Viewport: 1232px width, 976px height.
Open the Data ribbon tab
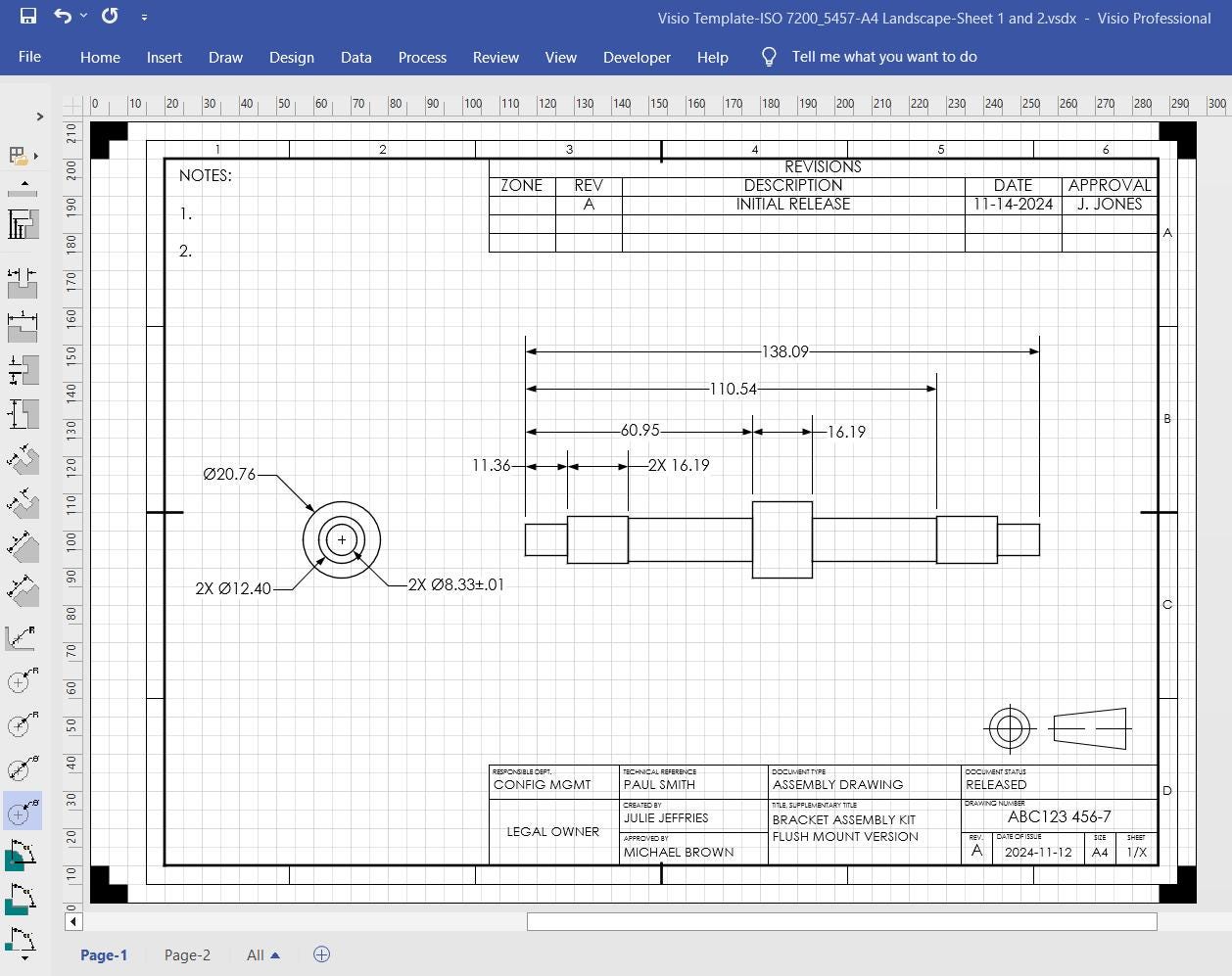(355, 57)
